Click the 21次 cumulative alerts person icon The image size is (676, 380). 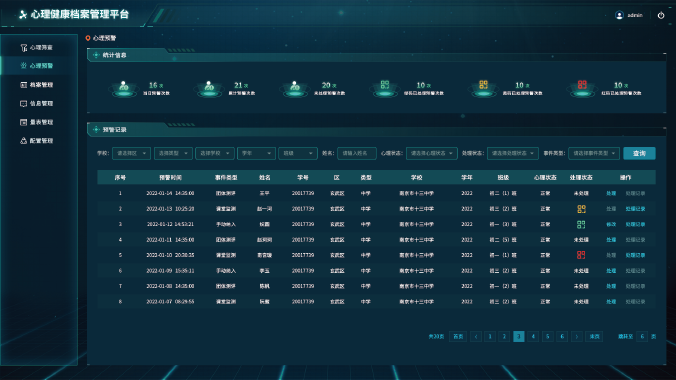point(209,88)
